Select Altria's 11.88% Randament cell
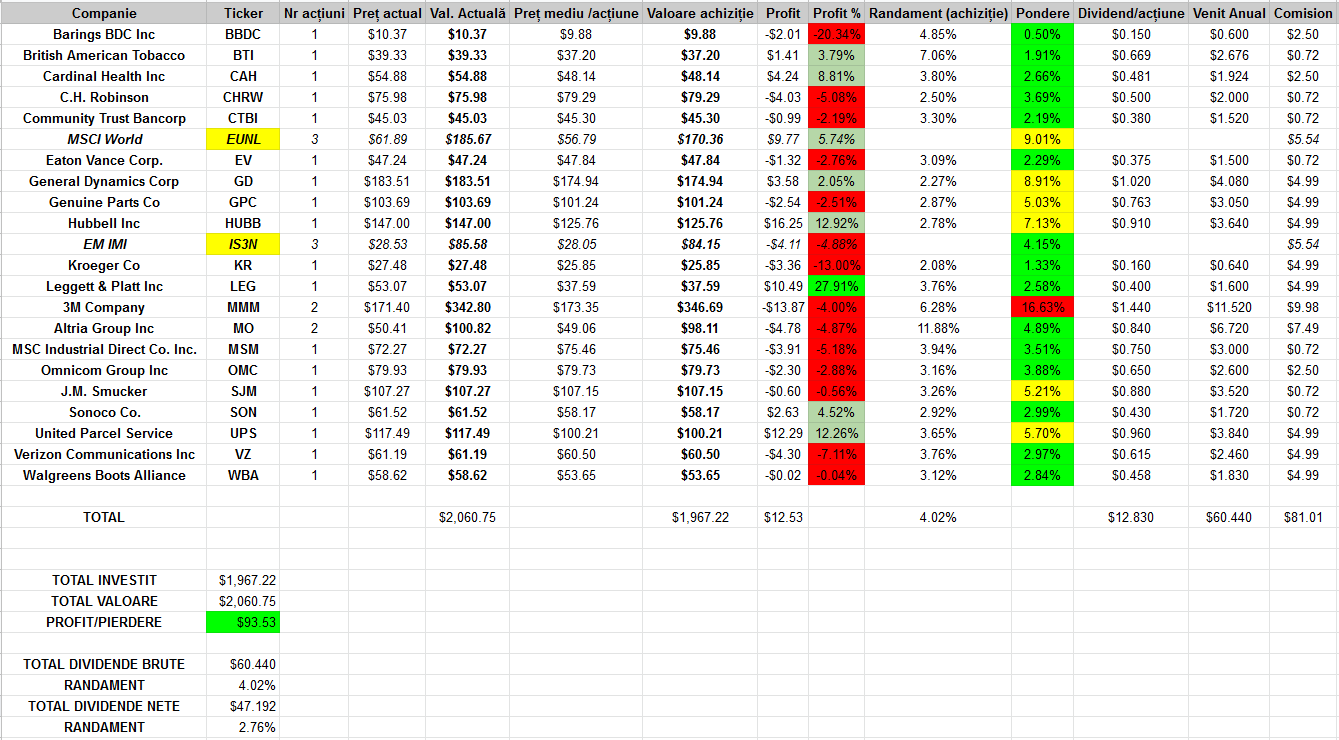The image size is (1339, 740). click(938, 328)
